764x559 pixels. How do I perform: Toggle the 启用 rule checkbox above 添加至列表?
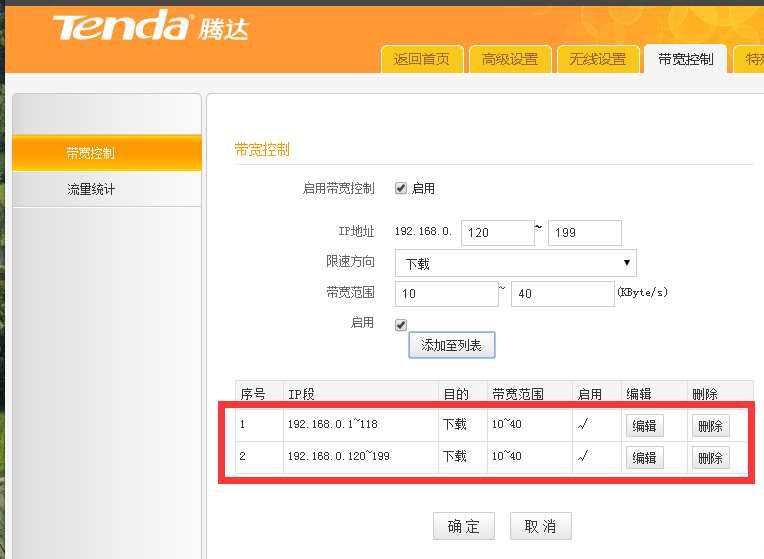click(x=401, y=324)
